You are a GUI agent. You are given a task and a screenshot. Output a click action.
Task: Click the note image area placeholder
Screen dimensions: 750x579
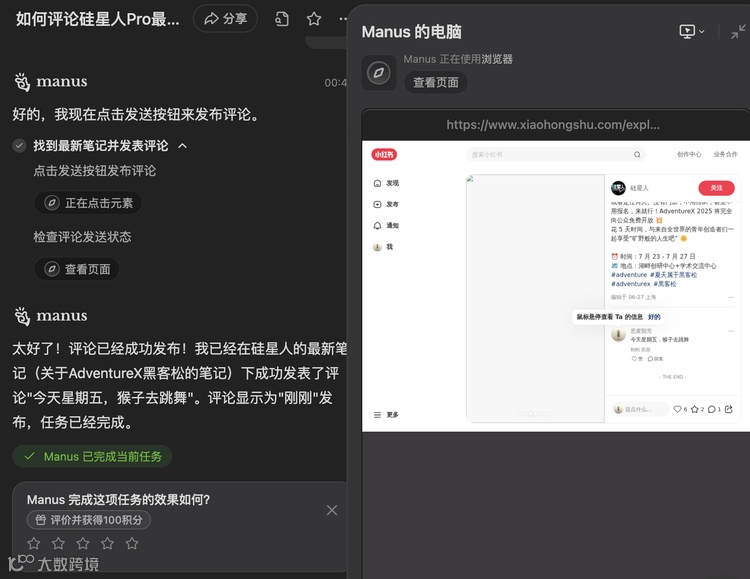pos(535,298)
